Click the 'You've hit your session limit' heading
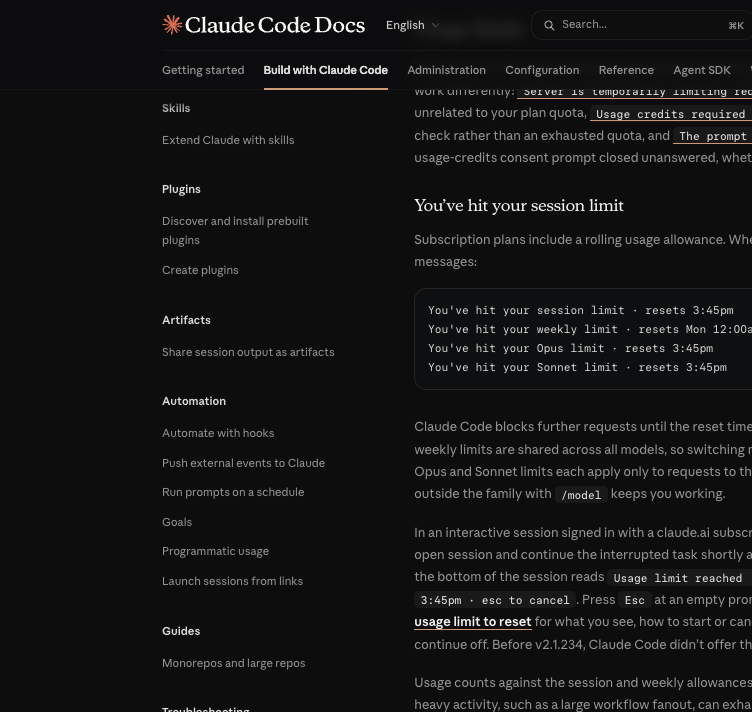 tap(519, 206)
